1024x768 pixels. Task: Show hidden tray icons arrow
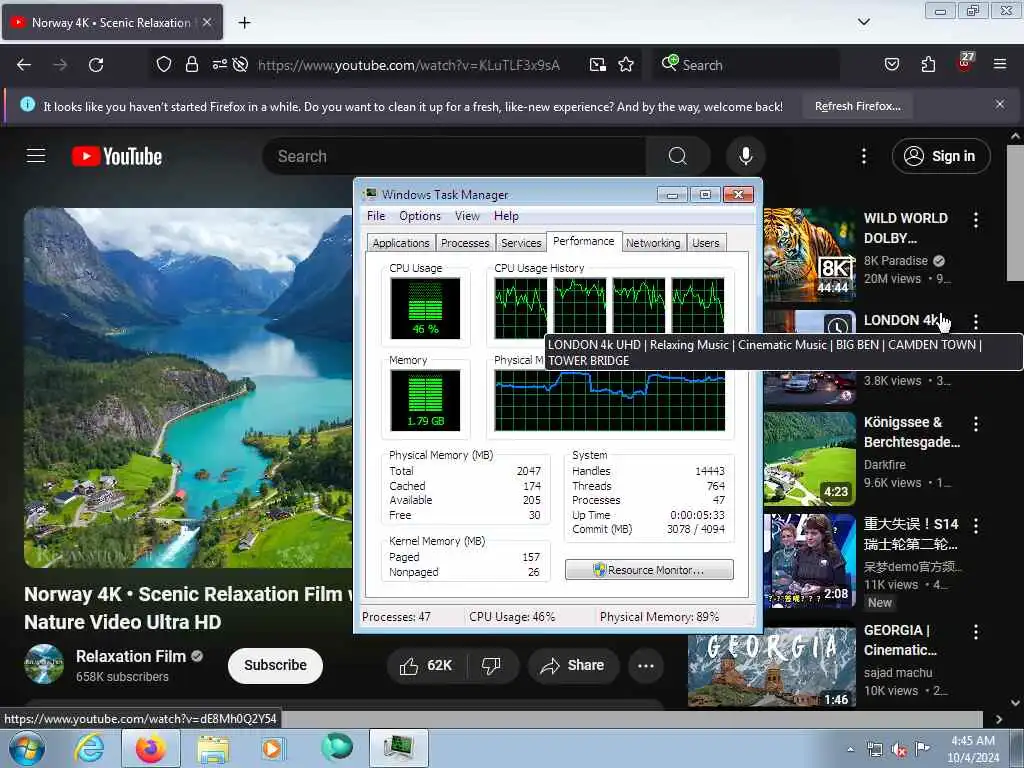[x=850, y=749]
